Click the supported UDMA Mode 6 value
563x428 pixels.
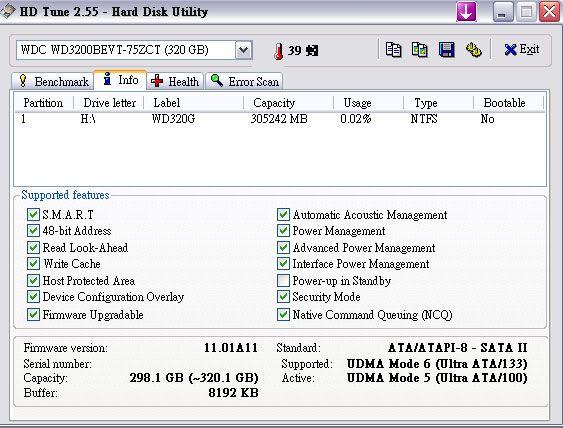437,364
